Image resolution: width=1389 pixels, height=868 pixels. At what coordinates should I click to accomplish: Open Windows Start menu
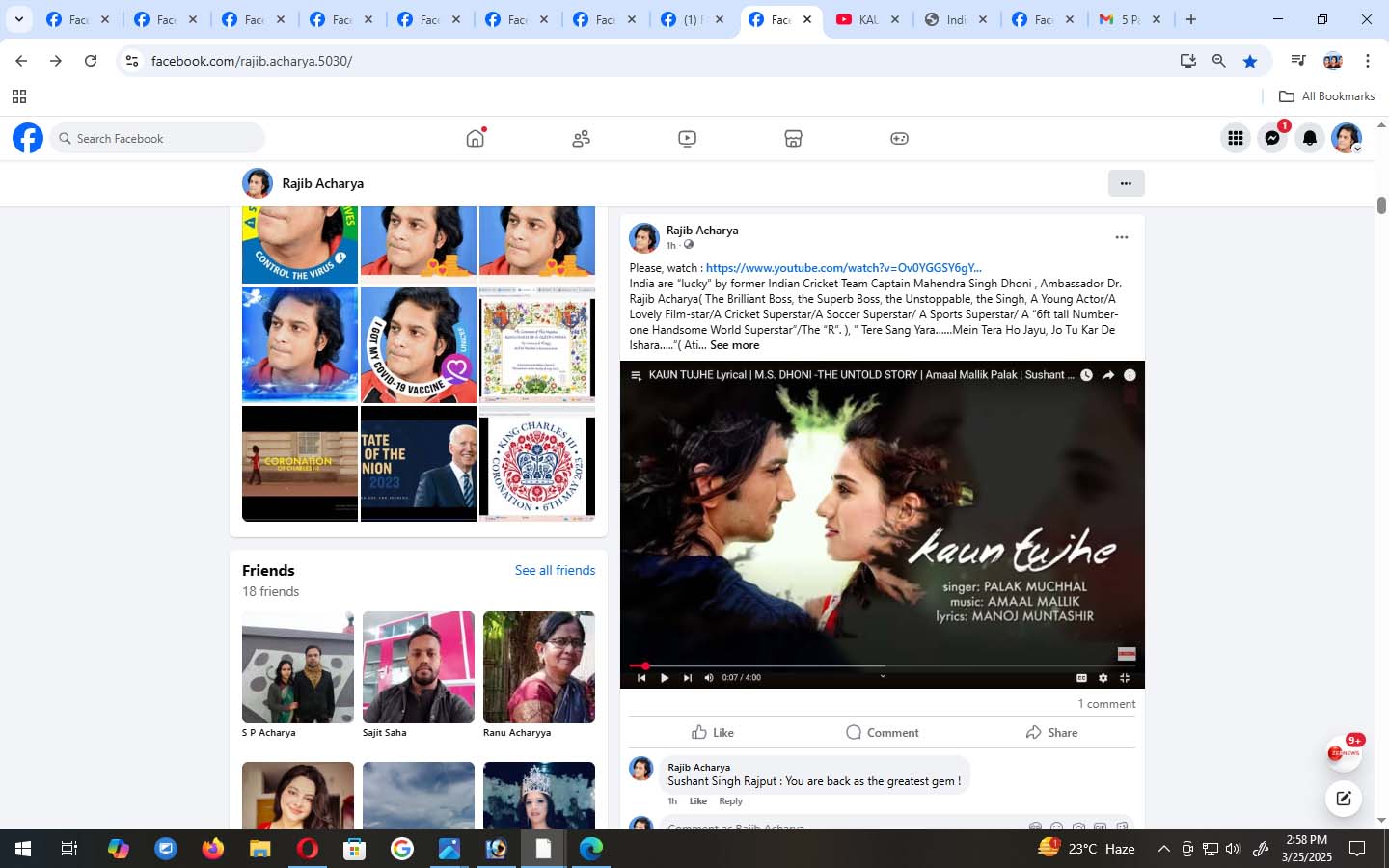(23, 849)
